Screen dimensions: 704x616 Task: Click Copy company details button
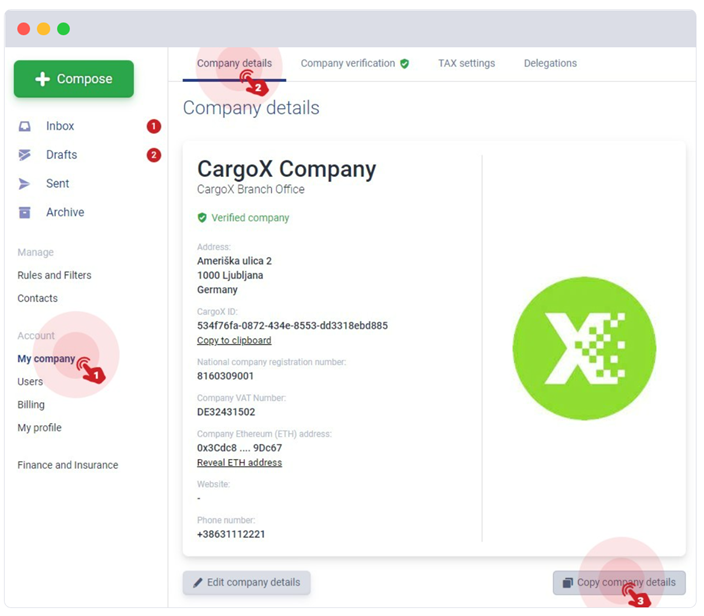click(x=619, y=582)
